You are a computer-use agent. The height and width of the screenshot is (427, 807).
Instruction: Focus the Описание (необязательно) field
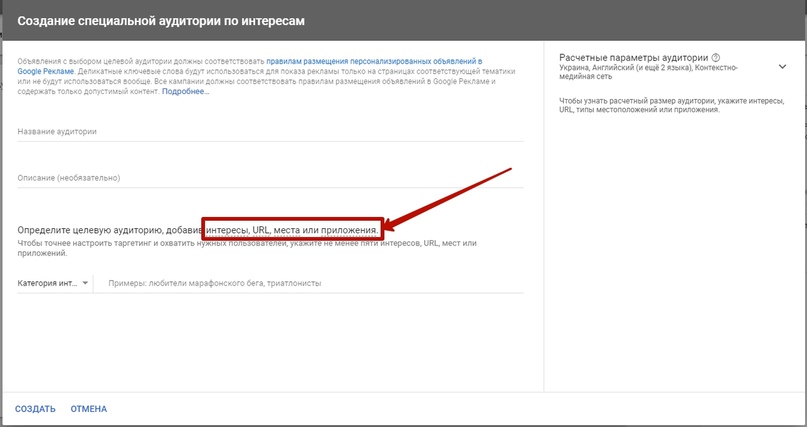tap(270, 178)
